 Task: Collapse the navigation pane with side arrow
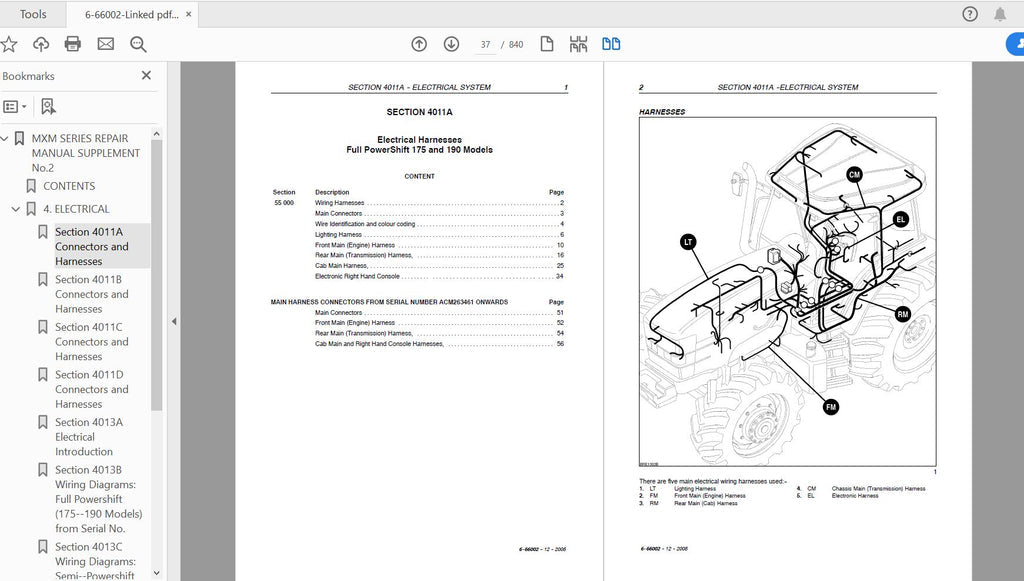pyautogui.click(x=174, y=321)
